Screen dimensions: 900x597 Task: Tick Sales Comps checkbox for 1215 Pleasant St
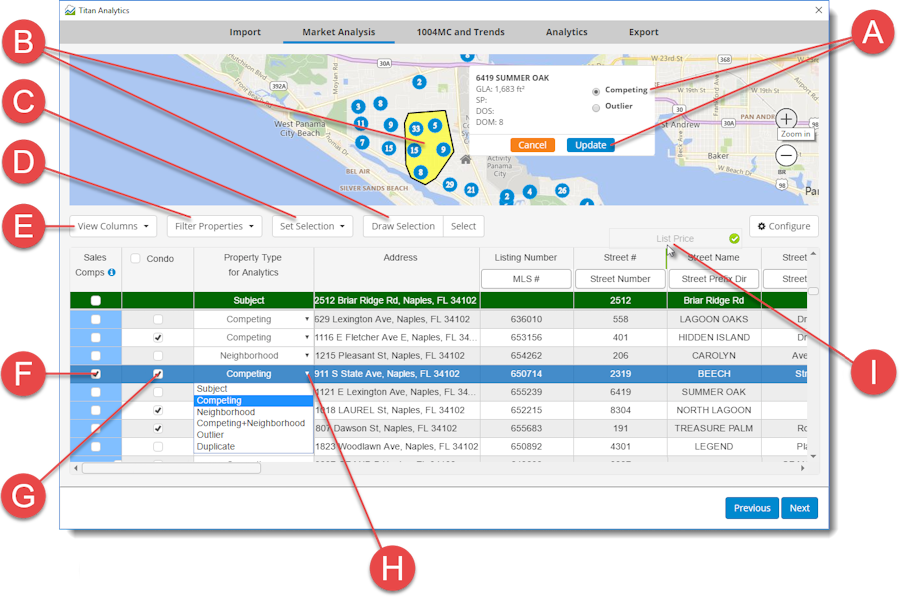pos(96,356)
